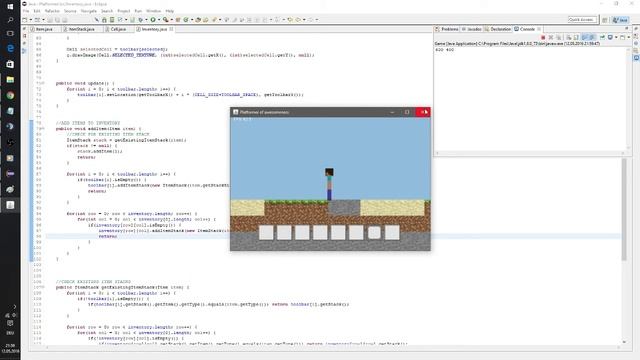Select the Java perspective button
This screenshot has height=360, width=640.
tap(620, 20)
